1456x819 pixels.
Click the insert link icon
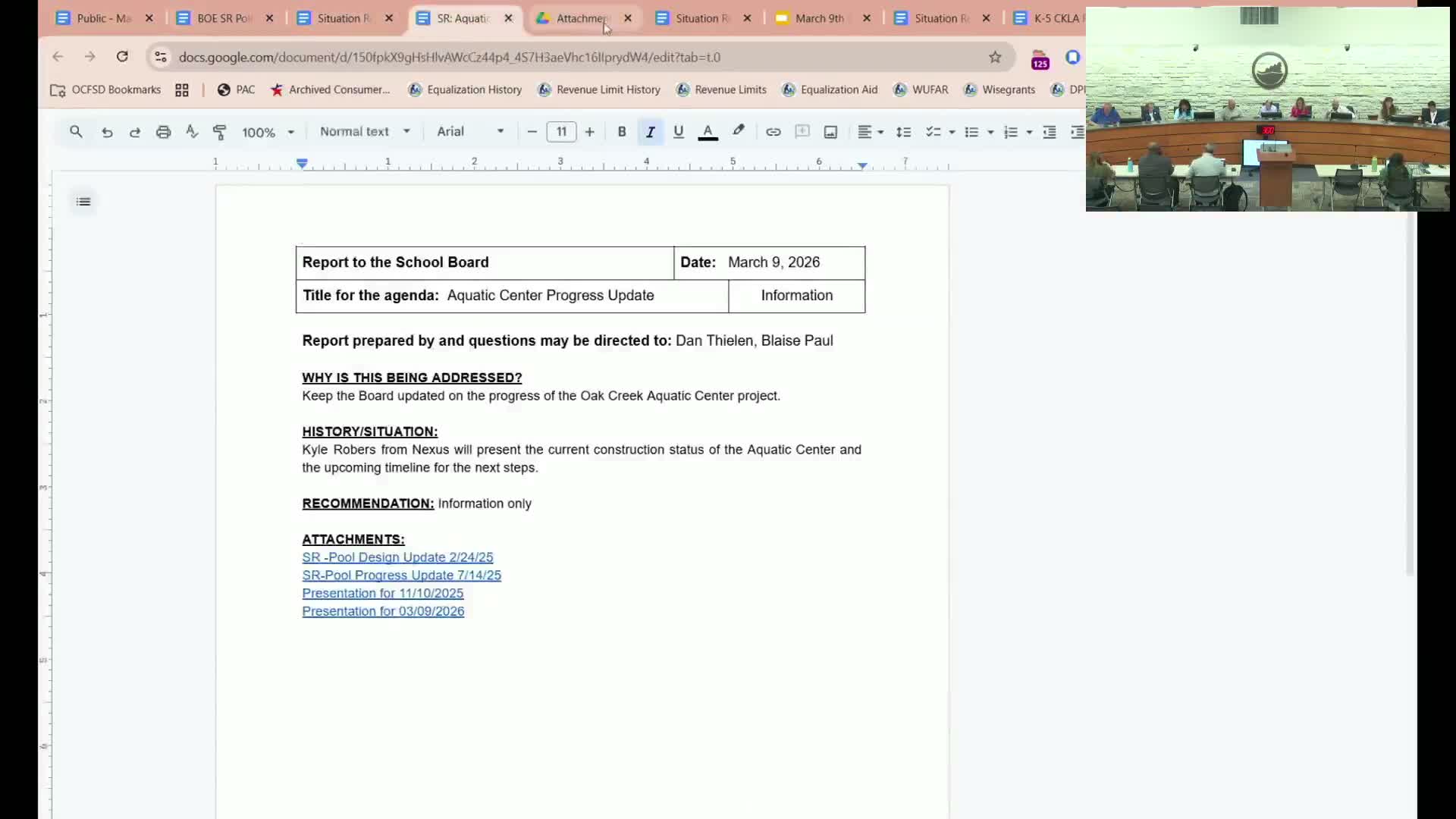[x=773, y=132]
